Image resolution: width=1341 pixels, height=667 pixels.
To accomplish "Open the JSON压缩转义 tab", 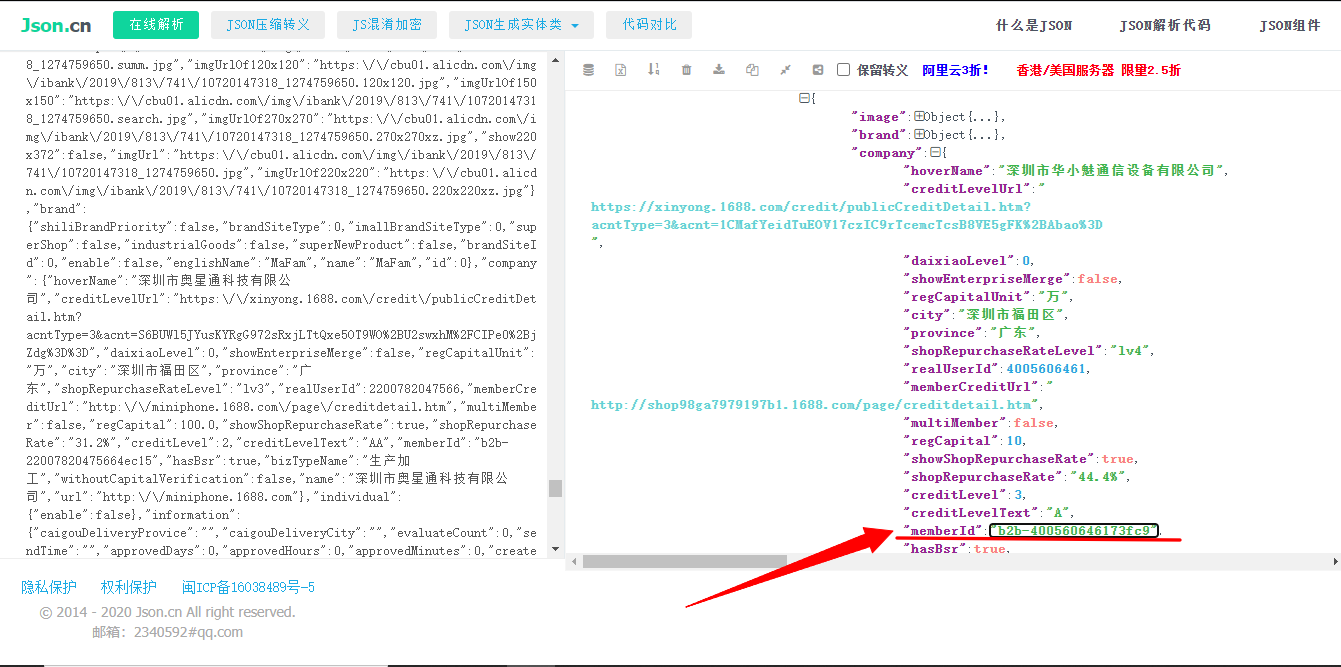I will (x=268, y=25).
